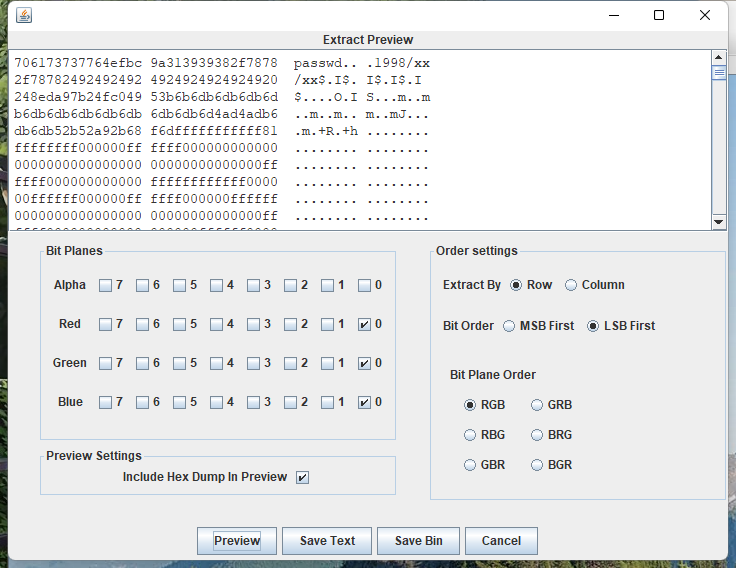Select BRG bit plane order
736x568 pixels.
pos(537,435)
